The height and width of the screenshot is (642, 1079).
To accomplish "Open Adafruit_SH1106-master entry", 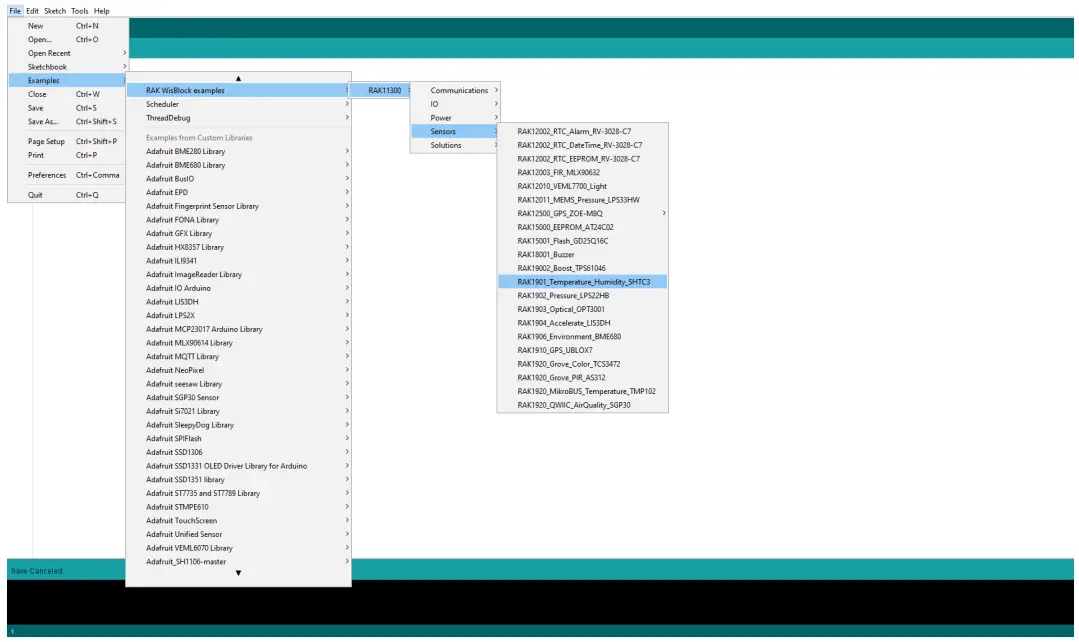I will click(x=238, y=561).
